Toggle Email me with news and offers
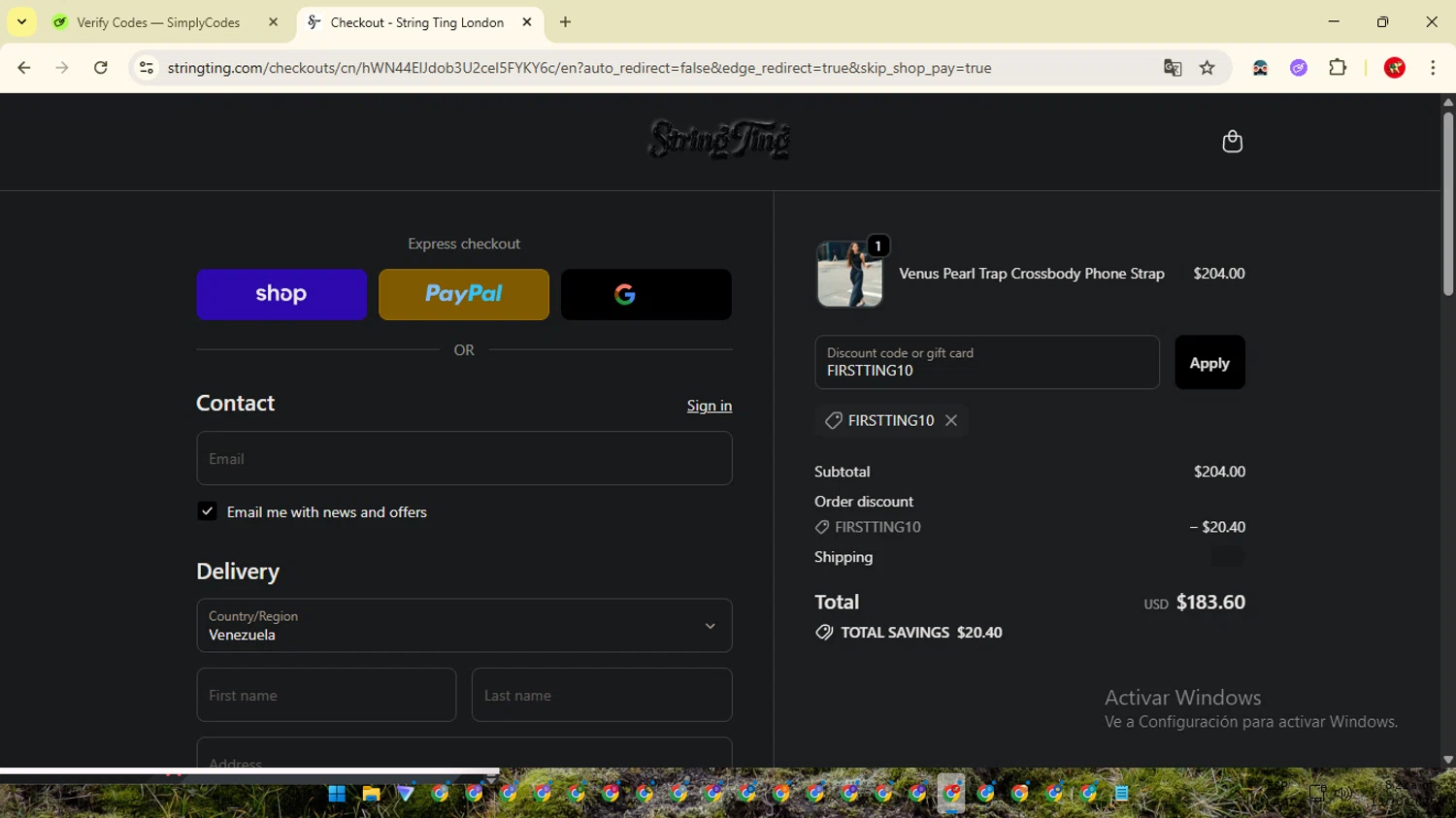The height and width of the screenshot is (818, 1456). [x=207, y=511]
